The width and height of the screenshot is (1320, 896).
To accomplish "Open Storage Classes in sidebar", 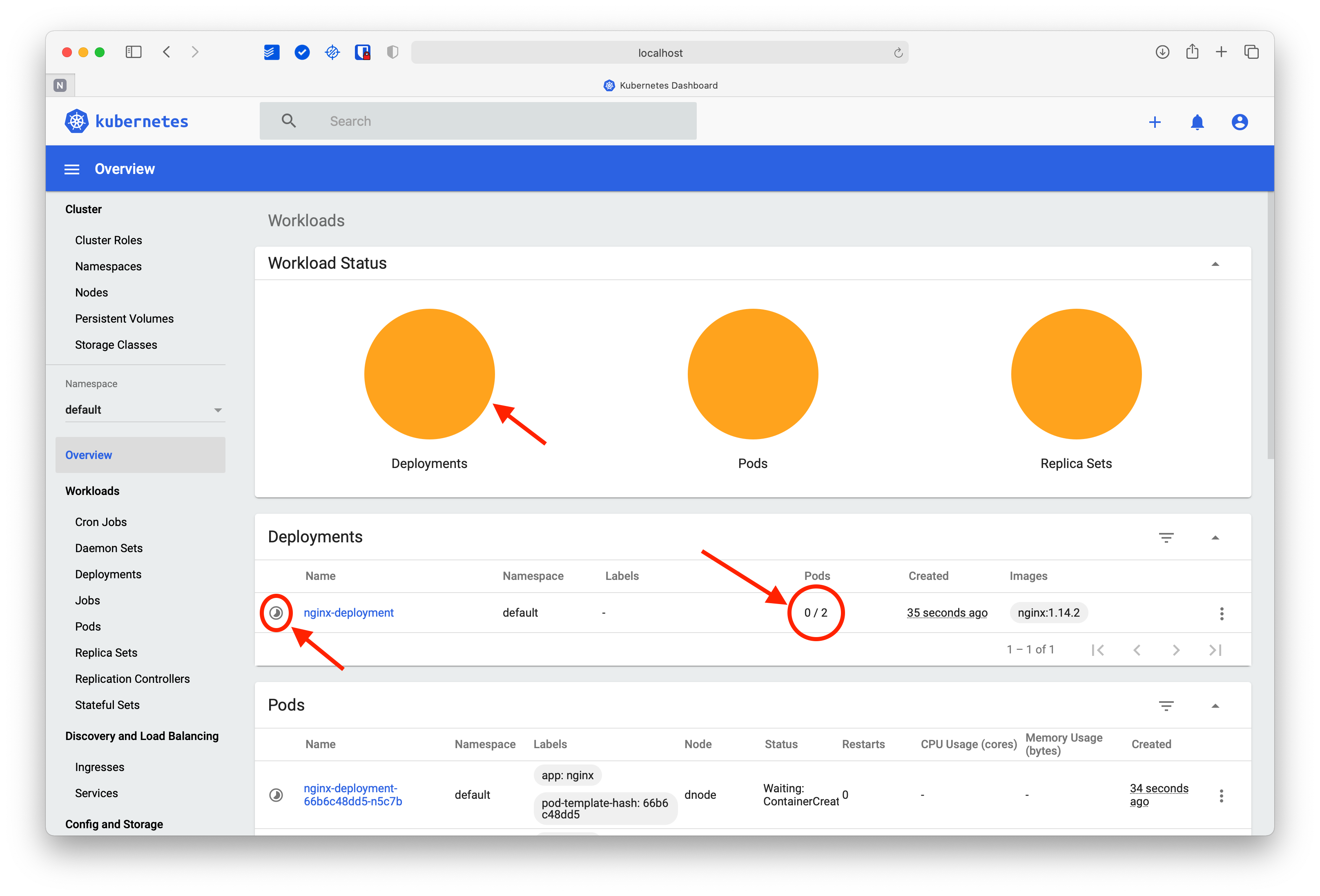I will 116,345.
